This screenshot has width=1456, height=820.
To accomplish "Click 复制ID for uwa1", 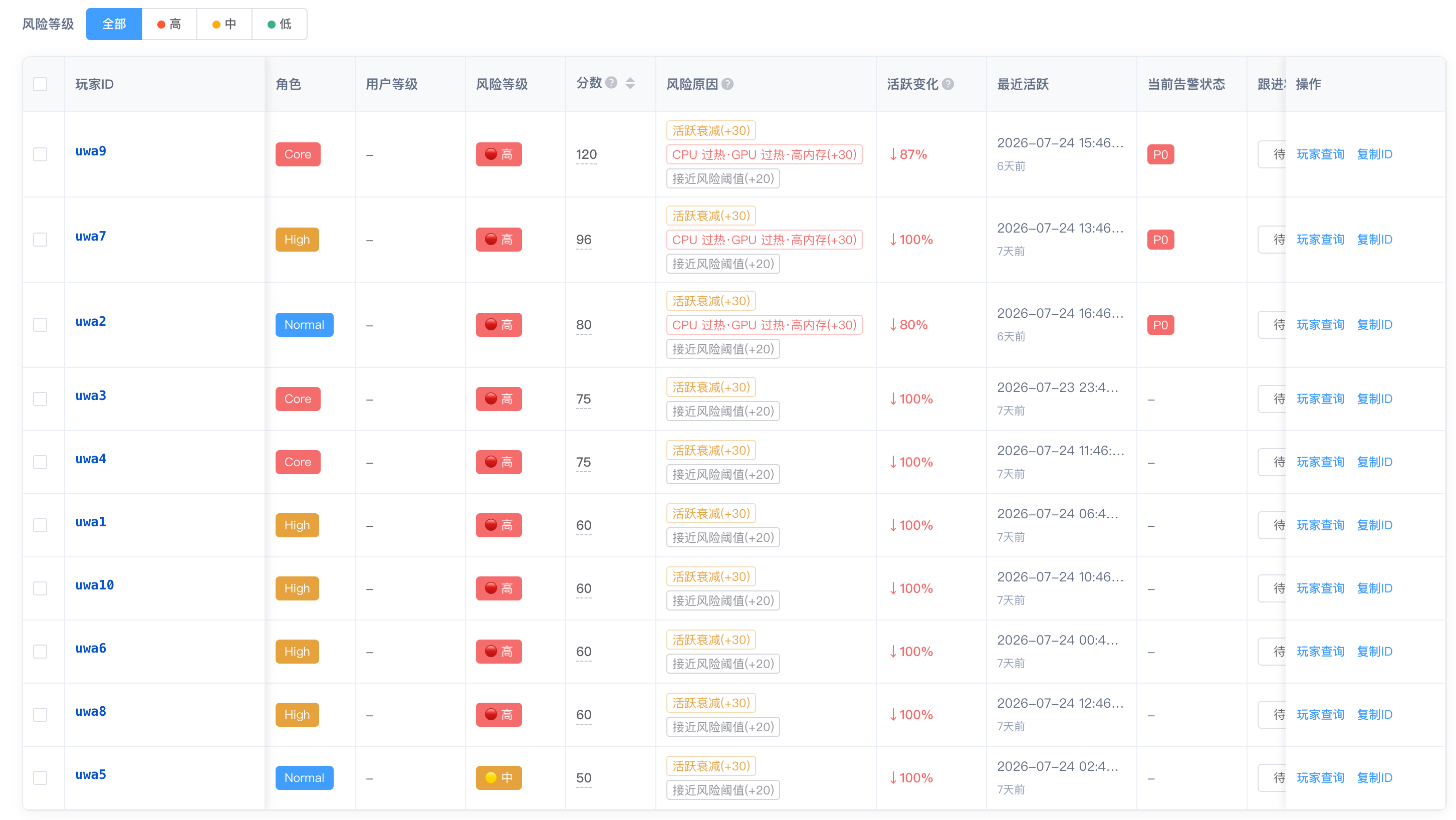I will point(1375,525).
